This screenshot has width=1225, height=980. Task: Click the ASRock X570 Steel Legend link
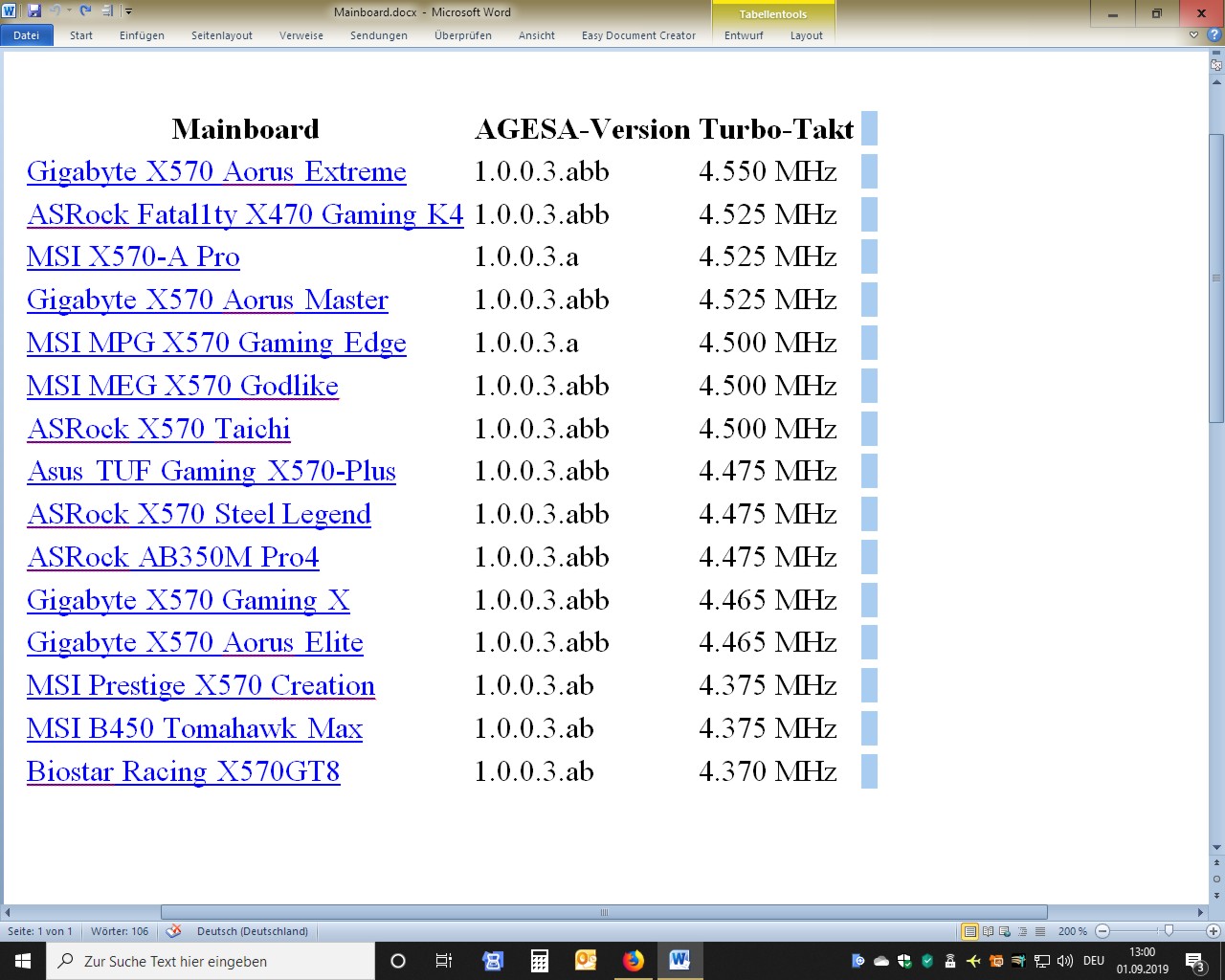199,514
